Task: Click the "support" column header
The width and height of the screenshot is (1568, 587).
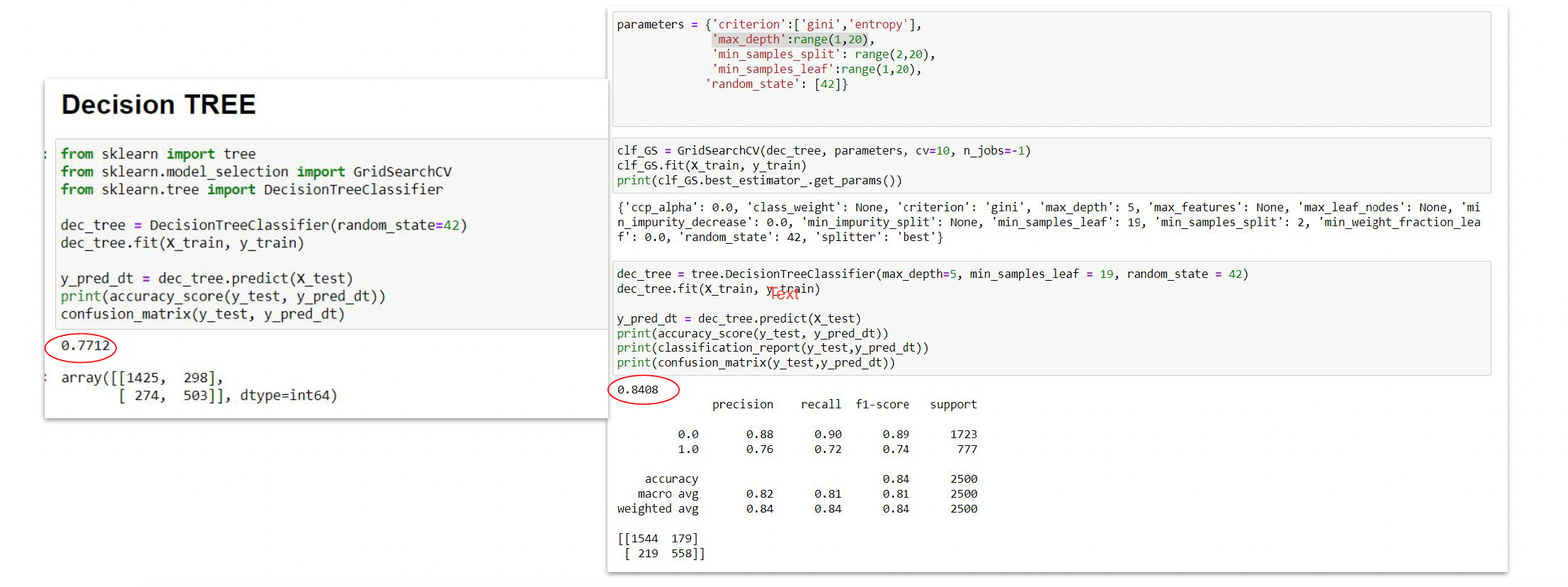Action: pos(953,405)
